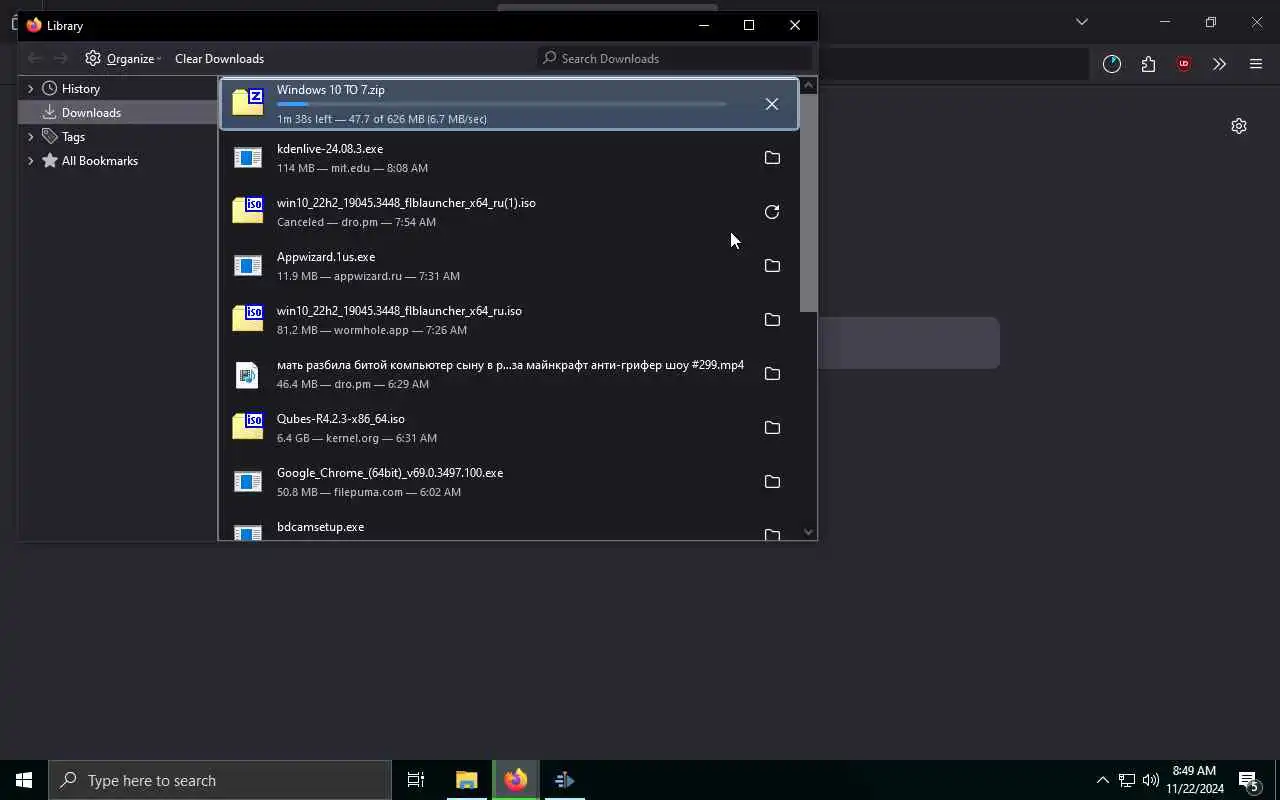Viewport: 1280px width, 800px height.
Task: Open the Windows Start menu
Action: click(x=24, y=780)
